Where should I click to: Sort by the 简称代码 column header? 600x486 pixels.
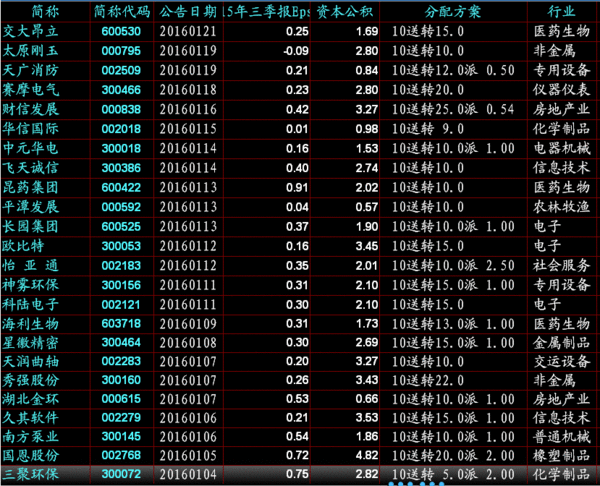tap(122, 12)
